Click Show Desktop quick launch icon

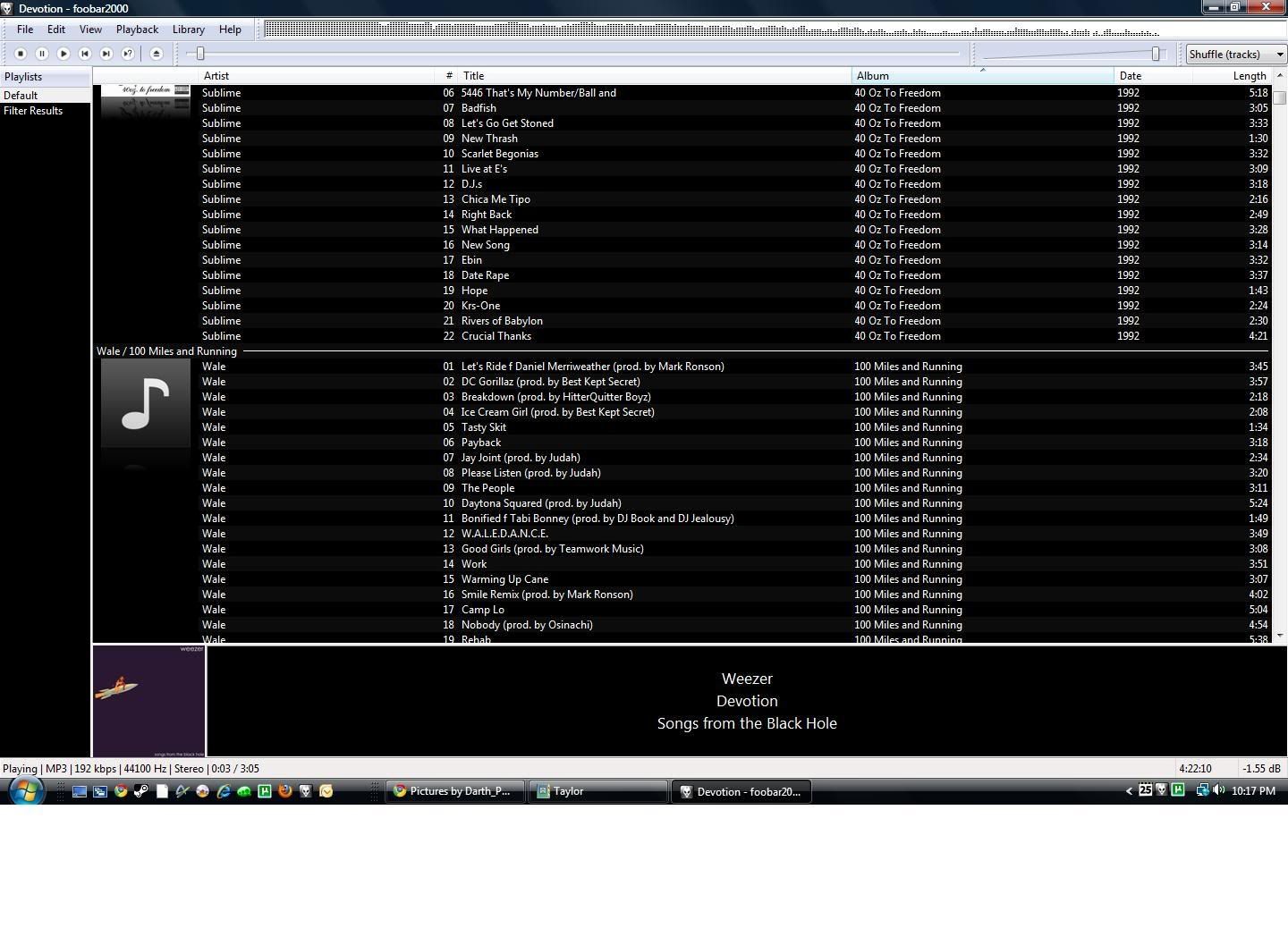pos(80,791)
